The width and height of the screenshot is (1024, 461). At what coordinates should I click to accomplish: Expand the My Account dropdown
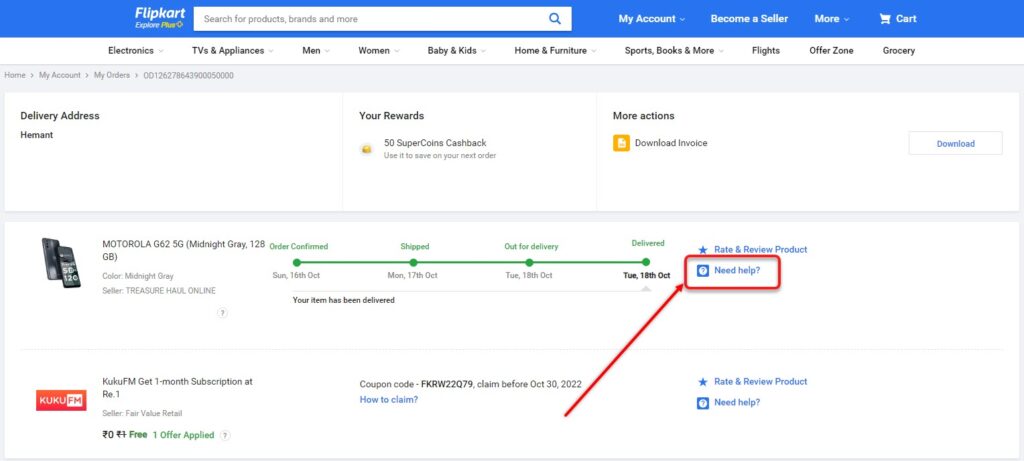tap(652, 19)
